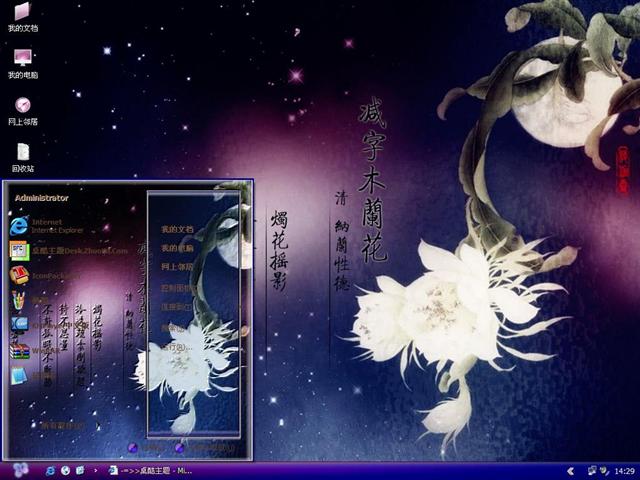Click 我的文档 desktop icon
640x480 pixels.
[x=22, y=17]
